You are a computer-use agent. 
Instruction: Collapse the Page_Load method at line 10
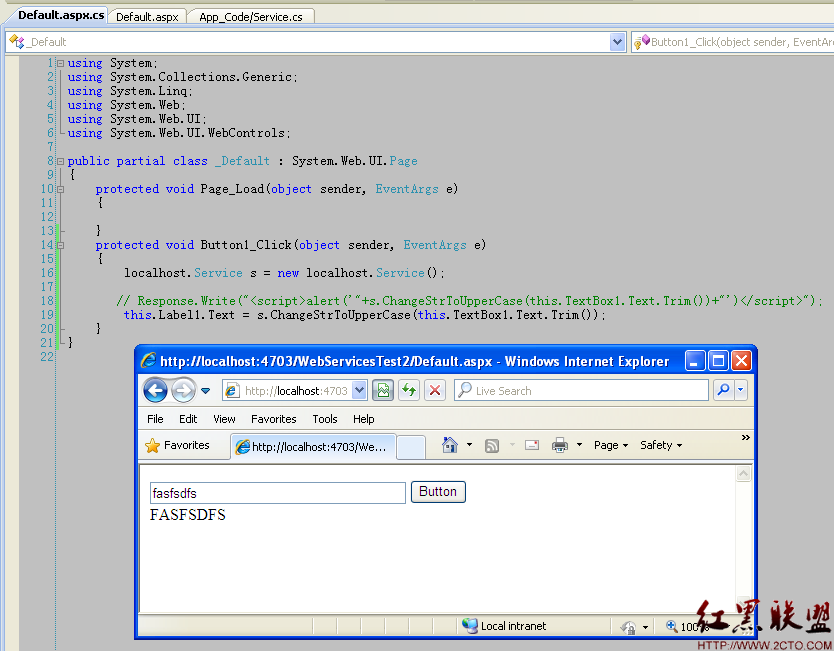click(x=61, y=189)
